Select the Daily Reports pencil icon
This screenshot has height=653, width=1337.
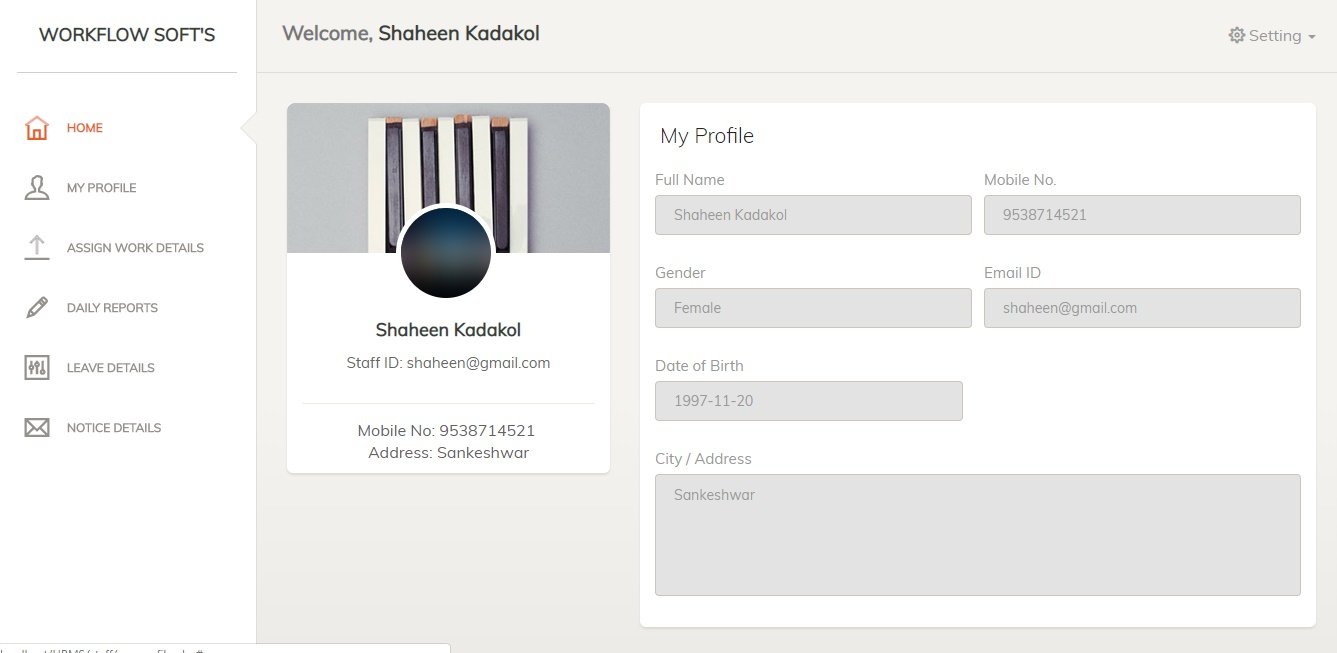pyautogui.click(x=37, y=308)
